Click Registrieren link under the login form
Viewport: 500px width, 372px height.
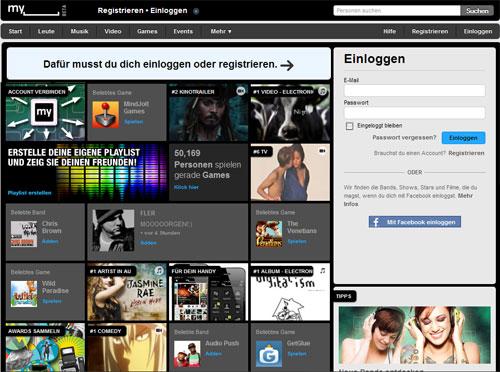point(466,153)
